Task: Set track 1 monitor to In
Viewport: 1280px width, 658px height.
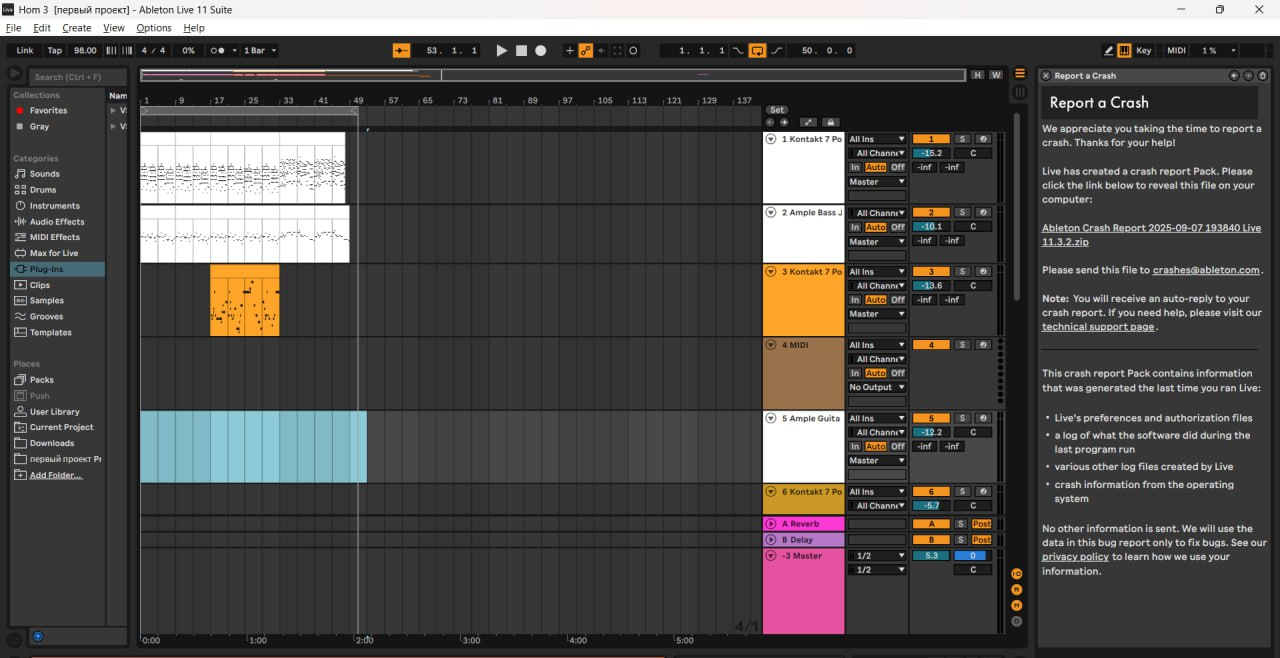Action: tap(855, 167)
